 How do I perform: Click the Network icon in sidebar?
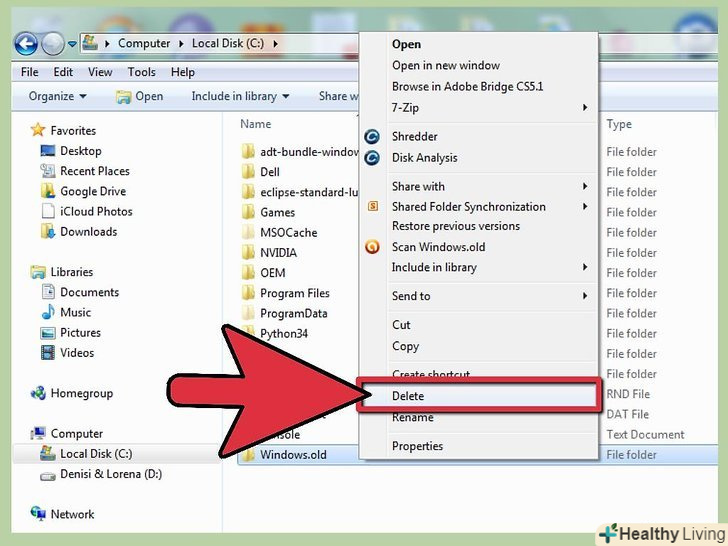(x=38, y=513)
